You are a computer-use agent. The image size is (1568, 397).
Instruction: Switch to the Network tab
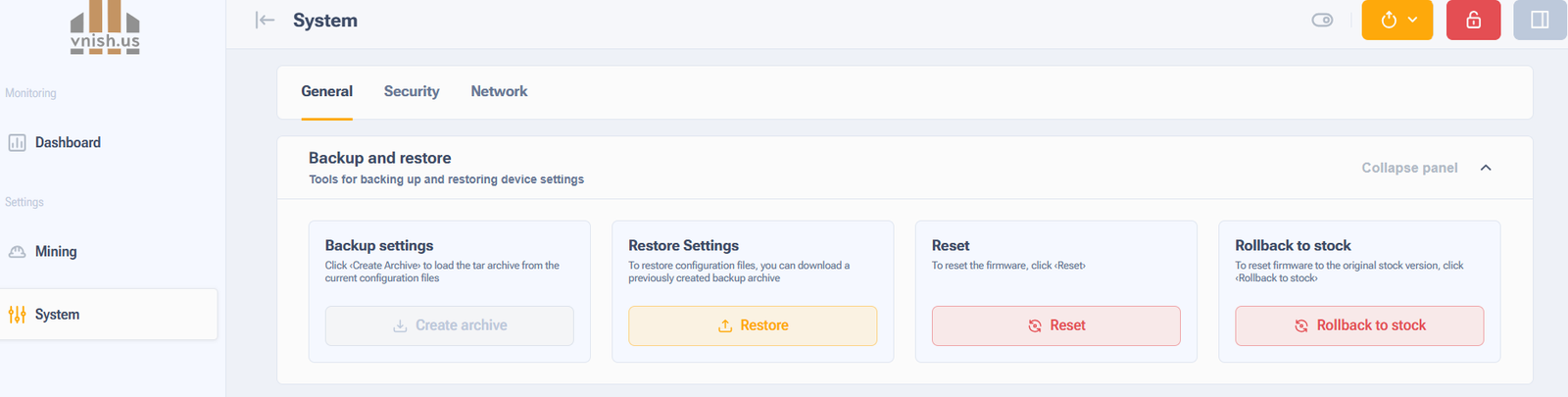(x=499, y=91)
